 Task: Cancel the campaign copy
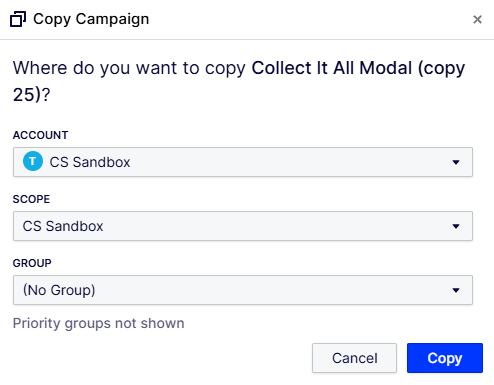[x=354, y=358]
